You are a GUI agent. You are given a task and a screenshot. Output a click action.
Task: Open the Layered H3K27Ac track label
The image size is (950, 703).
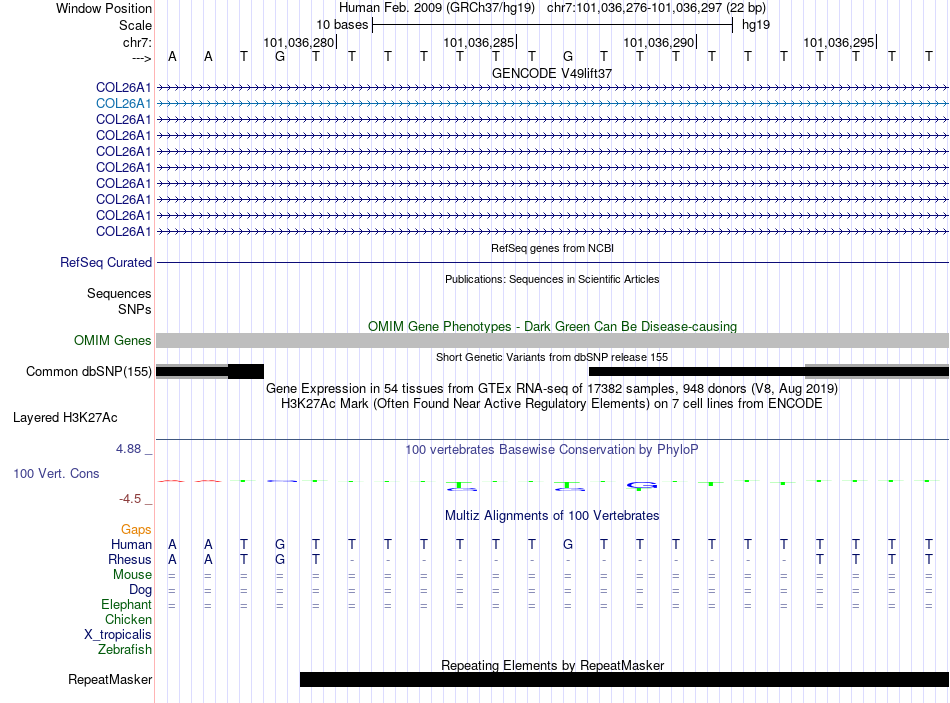point(65,418)
